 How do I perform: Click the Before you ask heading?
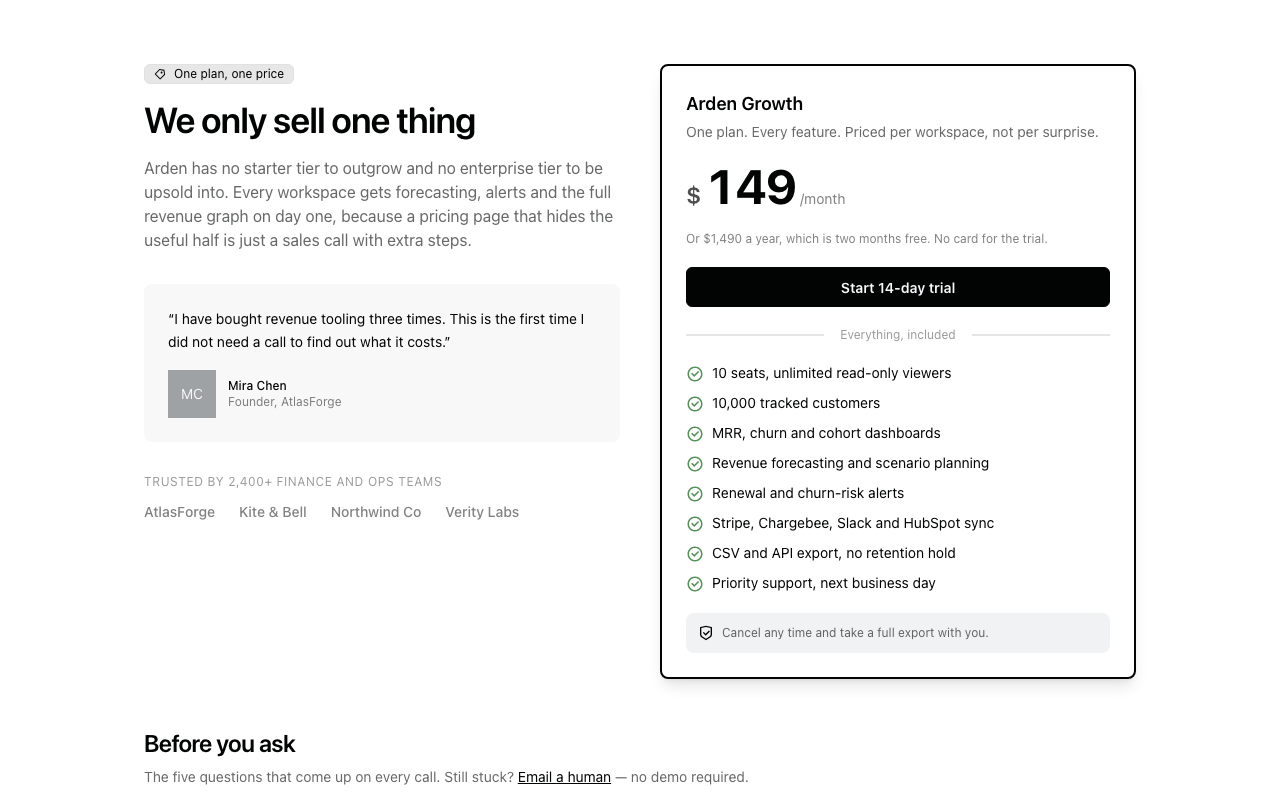tap(220, 744)
